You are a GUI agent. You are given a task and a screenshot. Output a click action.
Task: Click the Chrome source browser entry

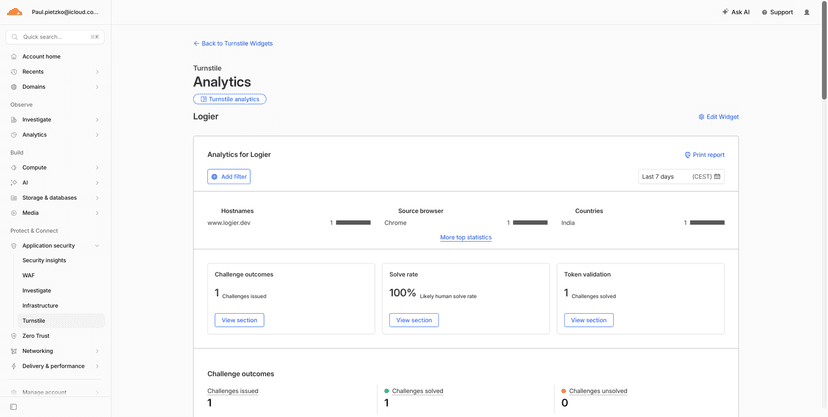(396, 223)
